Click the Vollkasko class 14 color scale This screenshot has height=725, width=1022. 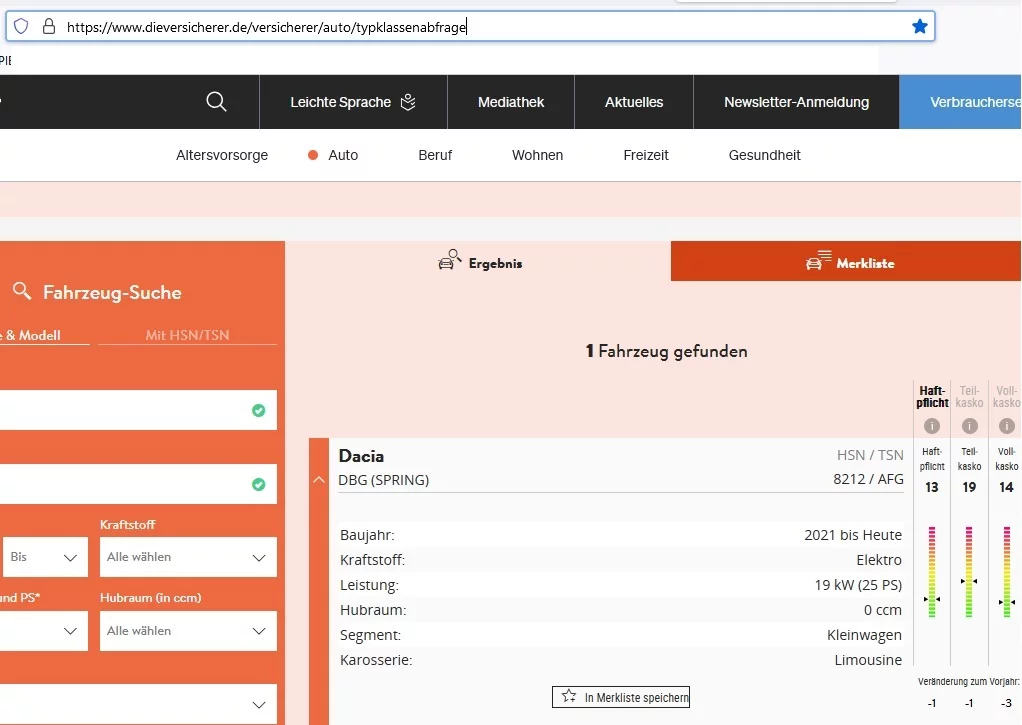[x=1006, y=572]
